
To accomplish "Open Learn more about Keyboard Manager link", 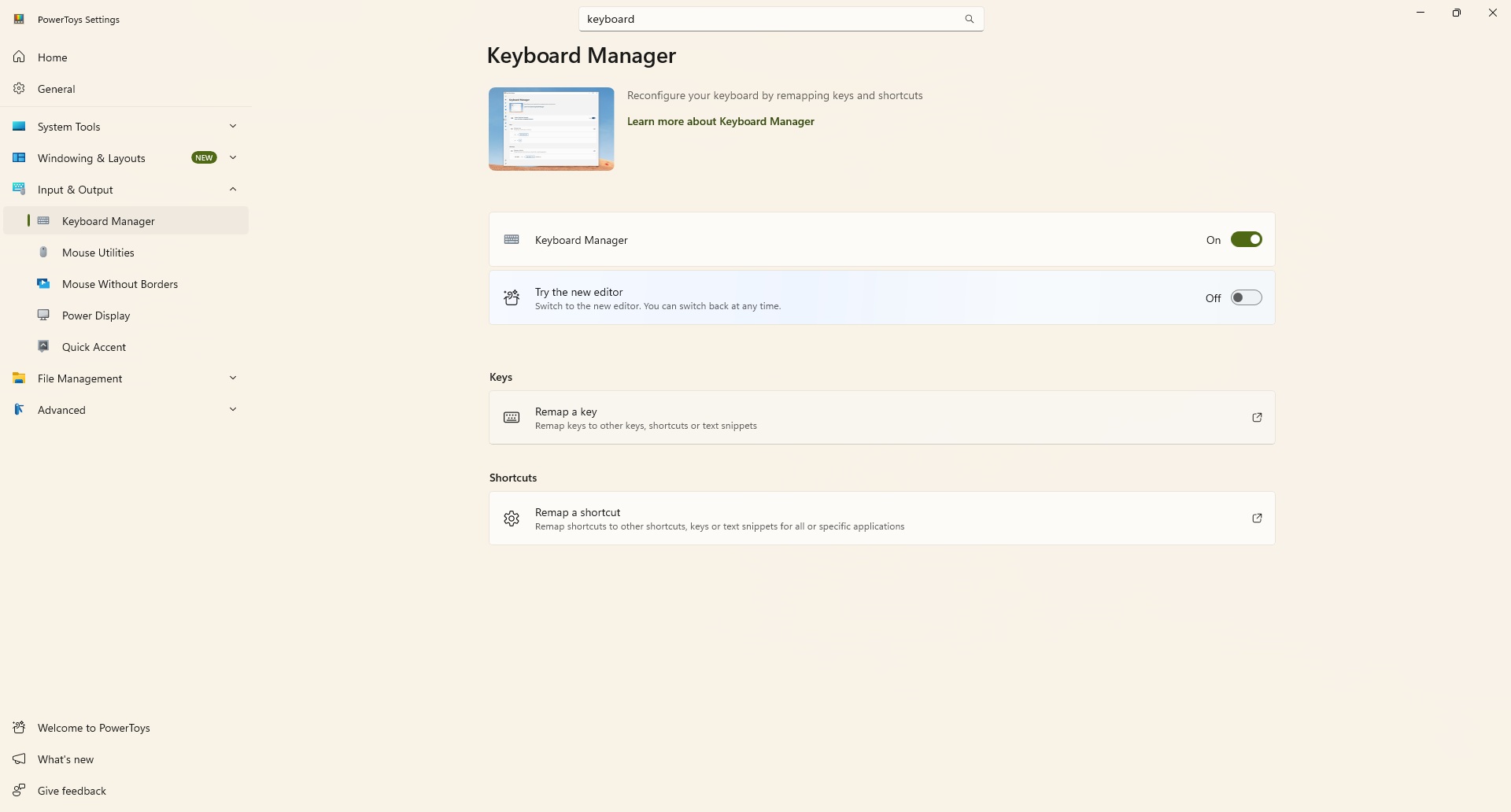I will (x=720, y=121).
